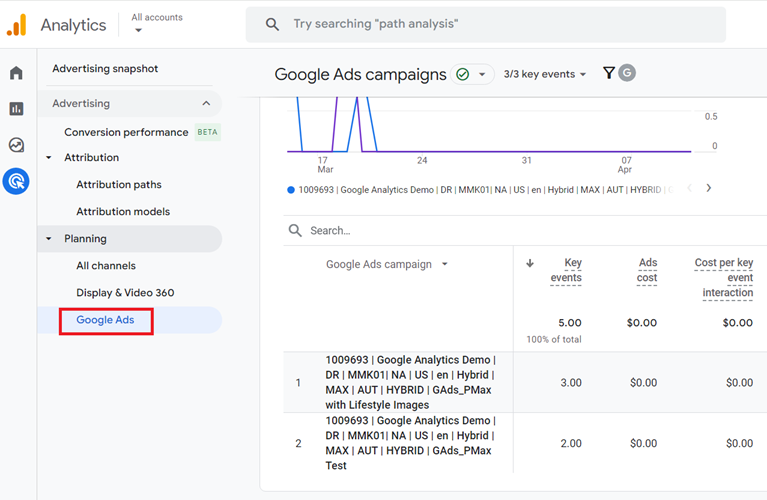767x500 pixels.
Task: Click the search magnifier icon in top bar
Action: tap(272, 24)
